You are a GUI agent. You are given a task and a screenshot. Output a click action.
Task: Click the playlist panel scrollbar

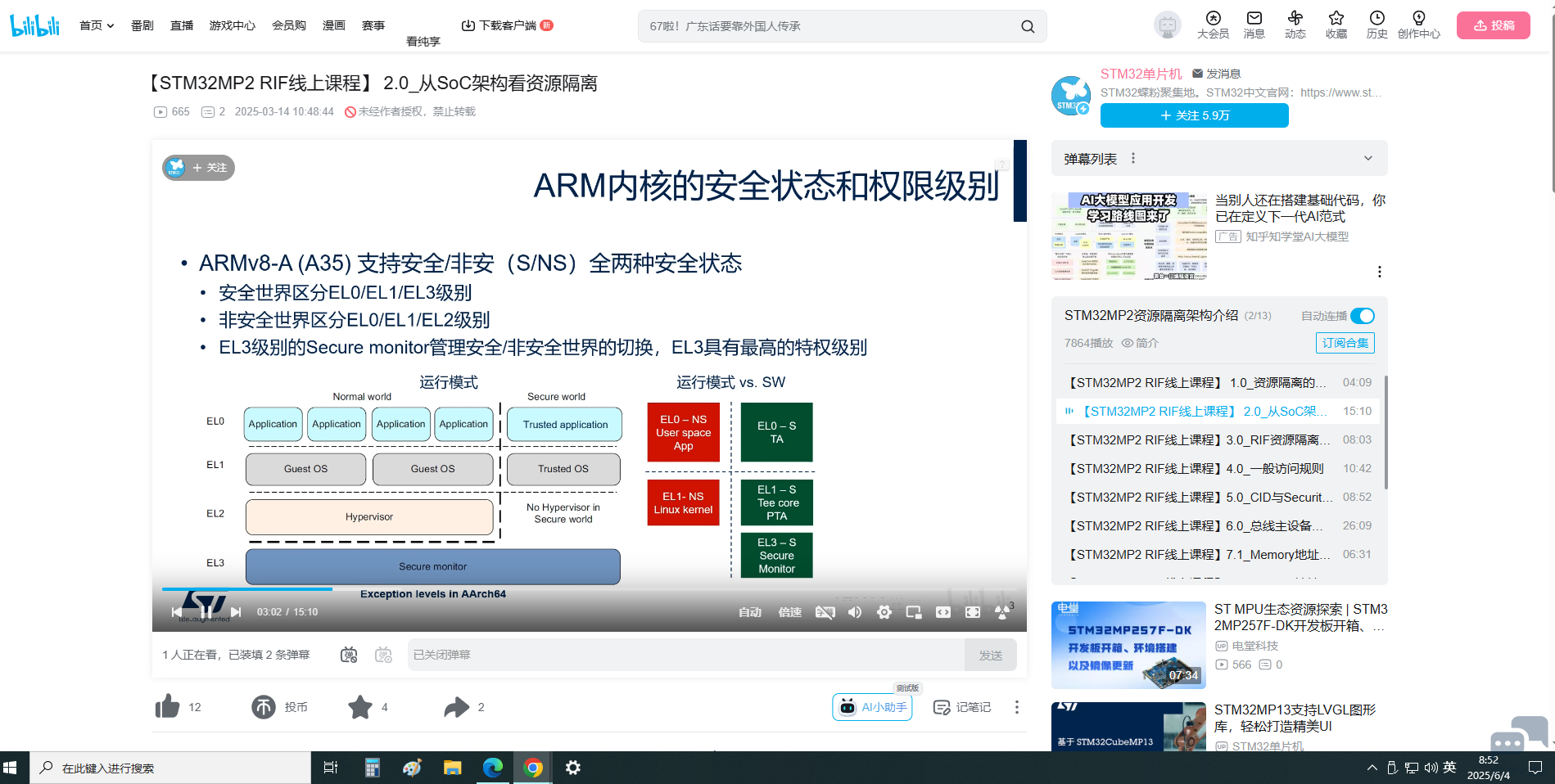pos(1385,433)
